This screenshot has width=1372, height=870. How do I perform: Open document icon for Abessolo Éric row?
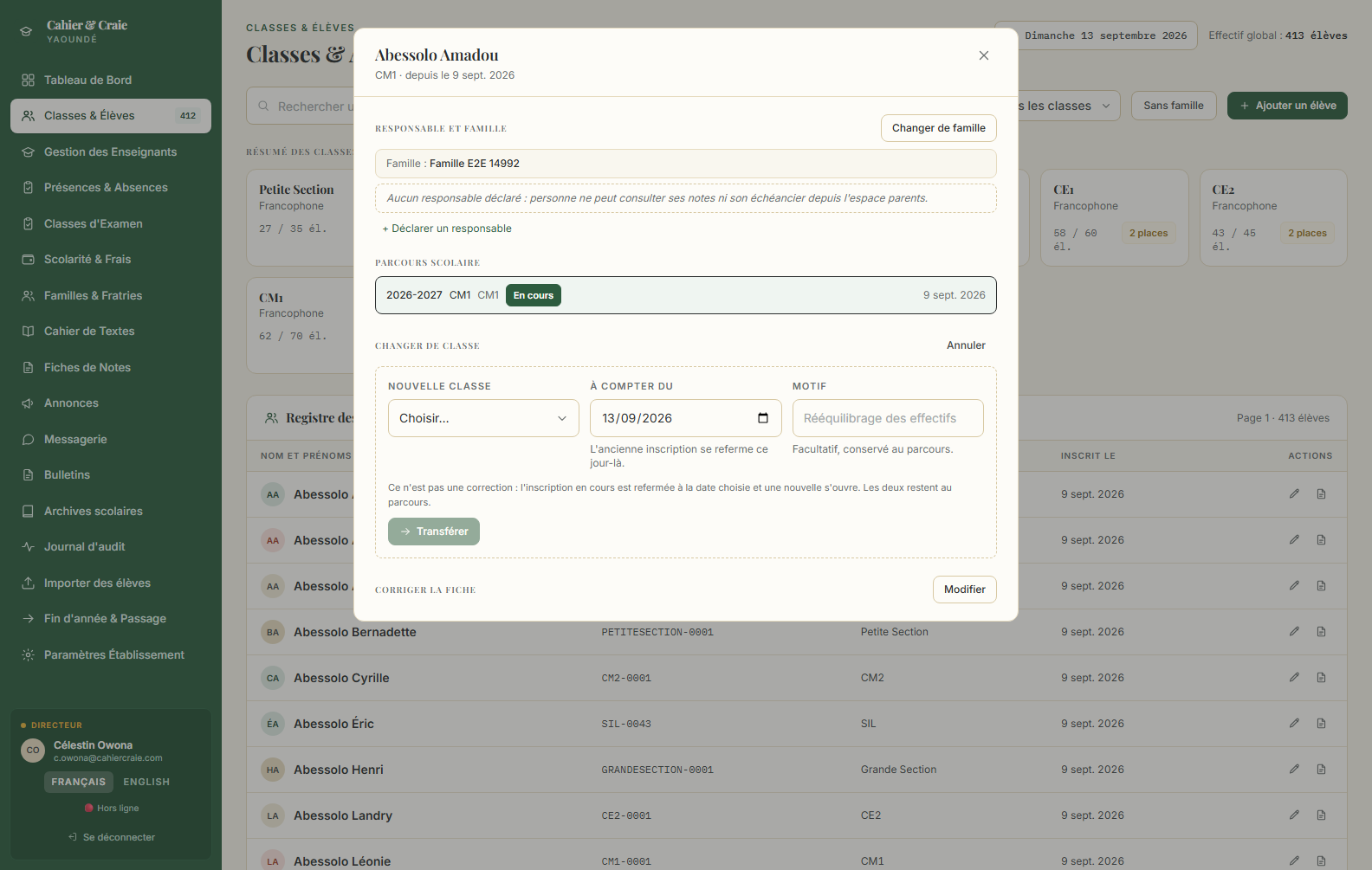pos(1322,723)
